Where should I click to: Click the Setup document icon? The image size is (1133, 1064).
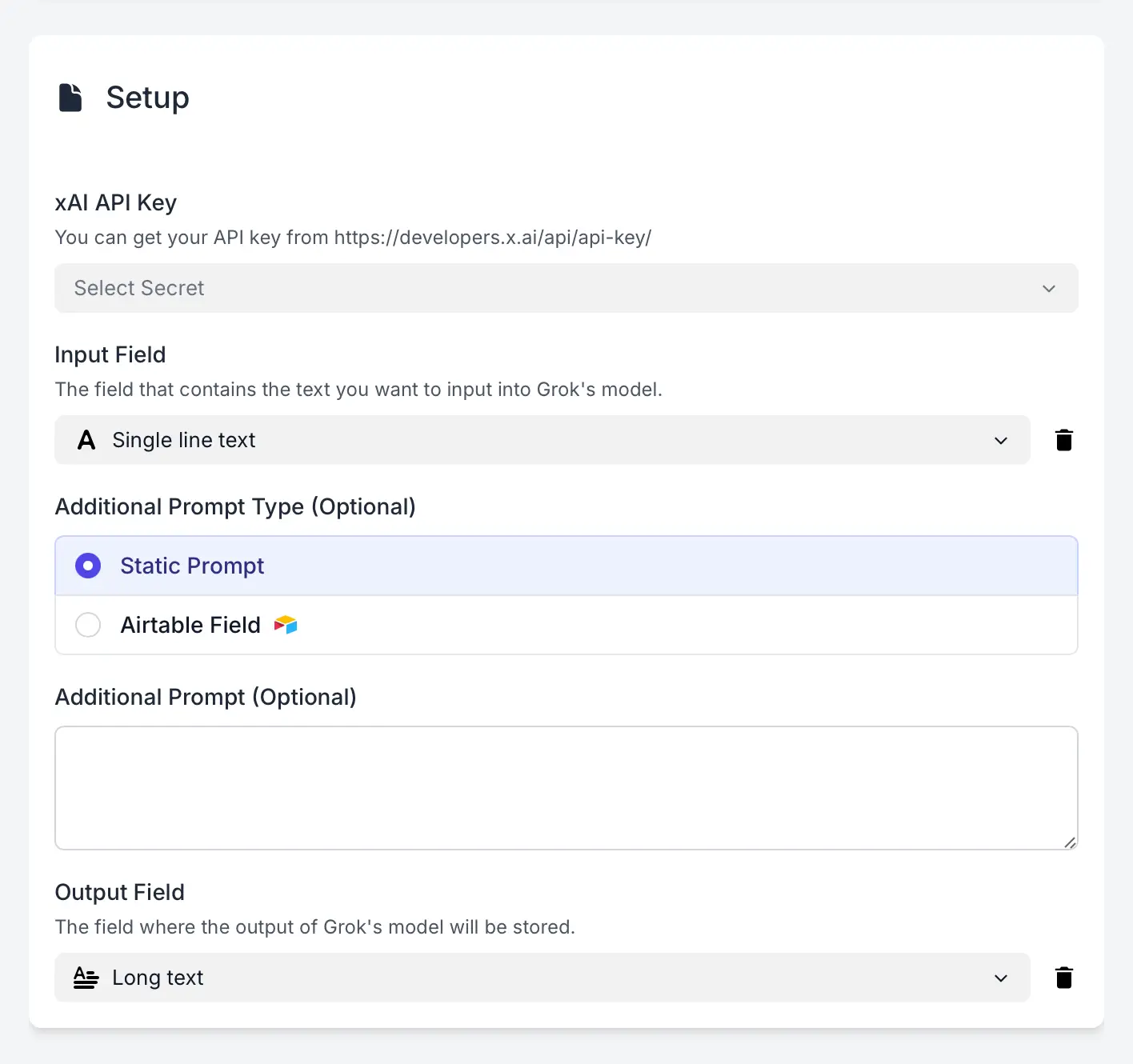coord(70,98)
